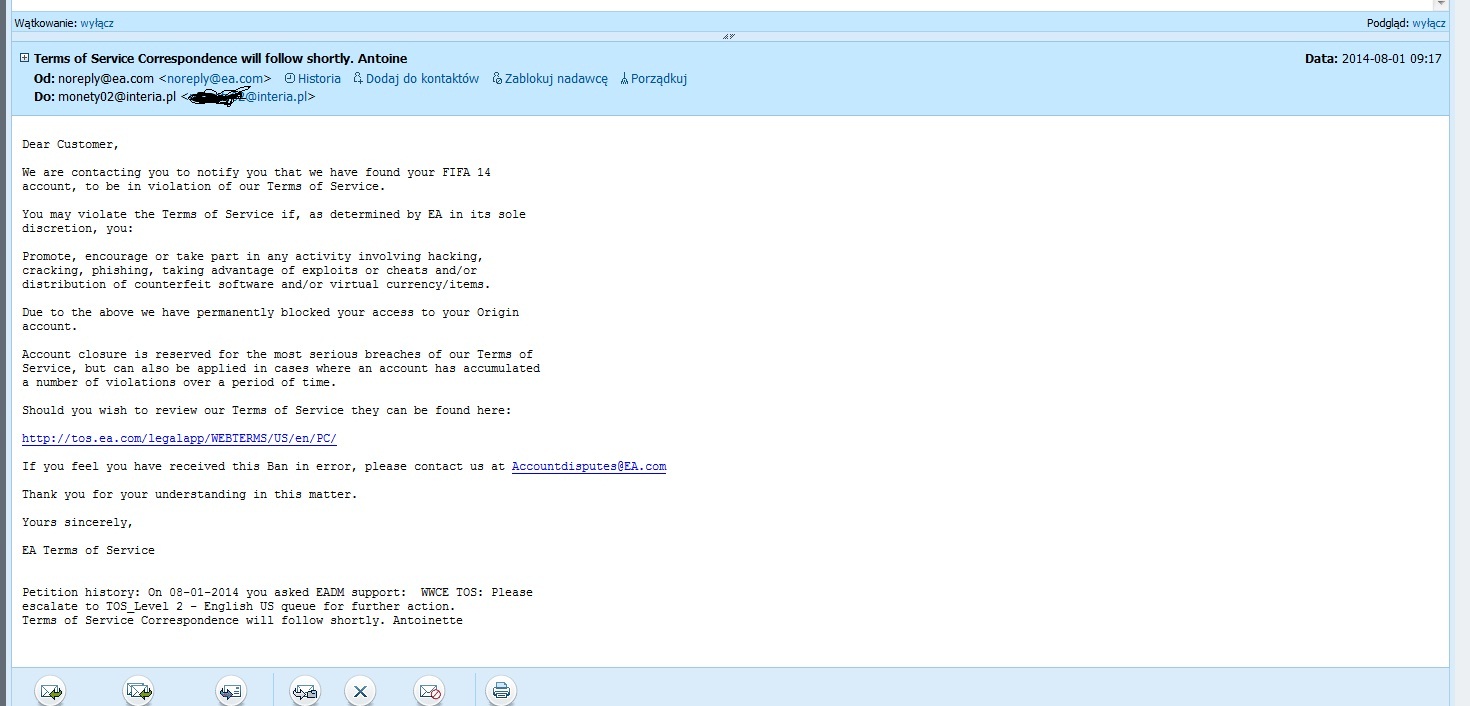Click the 'EA Terms of Service' signature line

(x=88, y=551)
